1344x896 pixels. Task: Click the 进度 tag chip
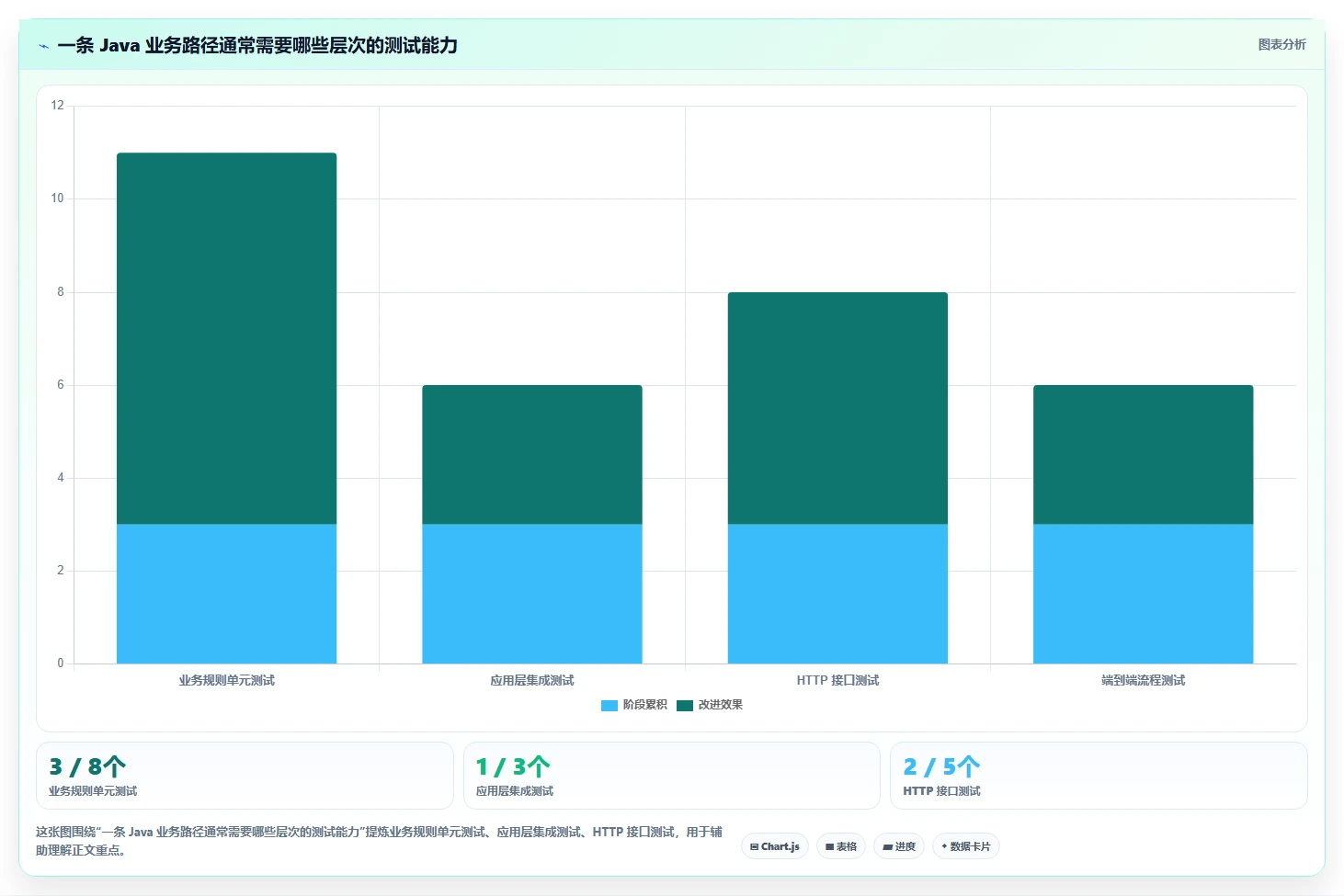tap(899, 846)
